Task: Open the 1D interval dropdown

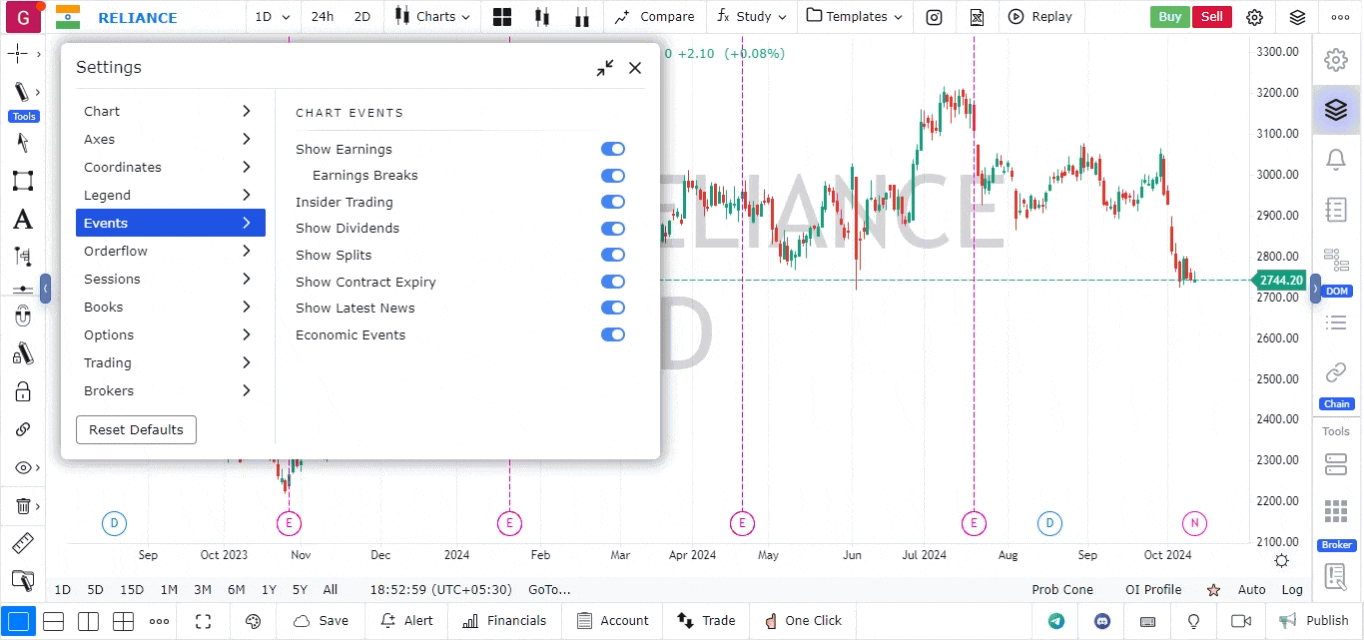Action: (x=272, y=17)
